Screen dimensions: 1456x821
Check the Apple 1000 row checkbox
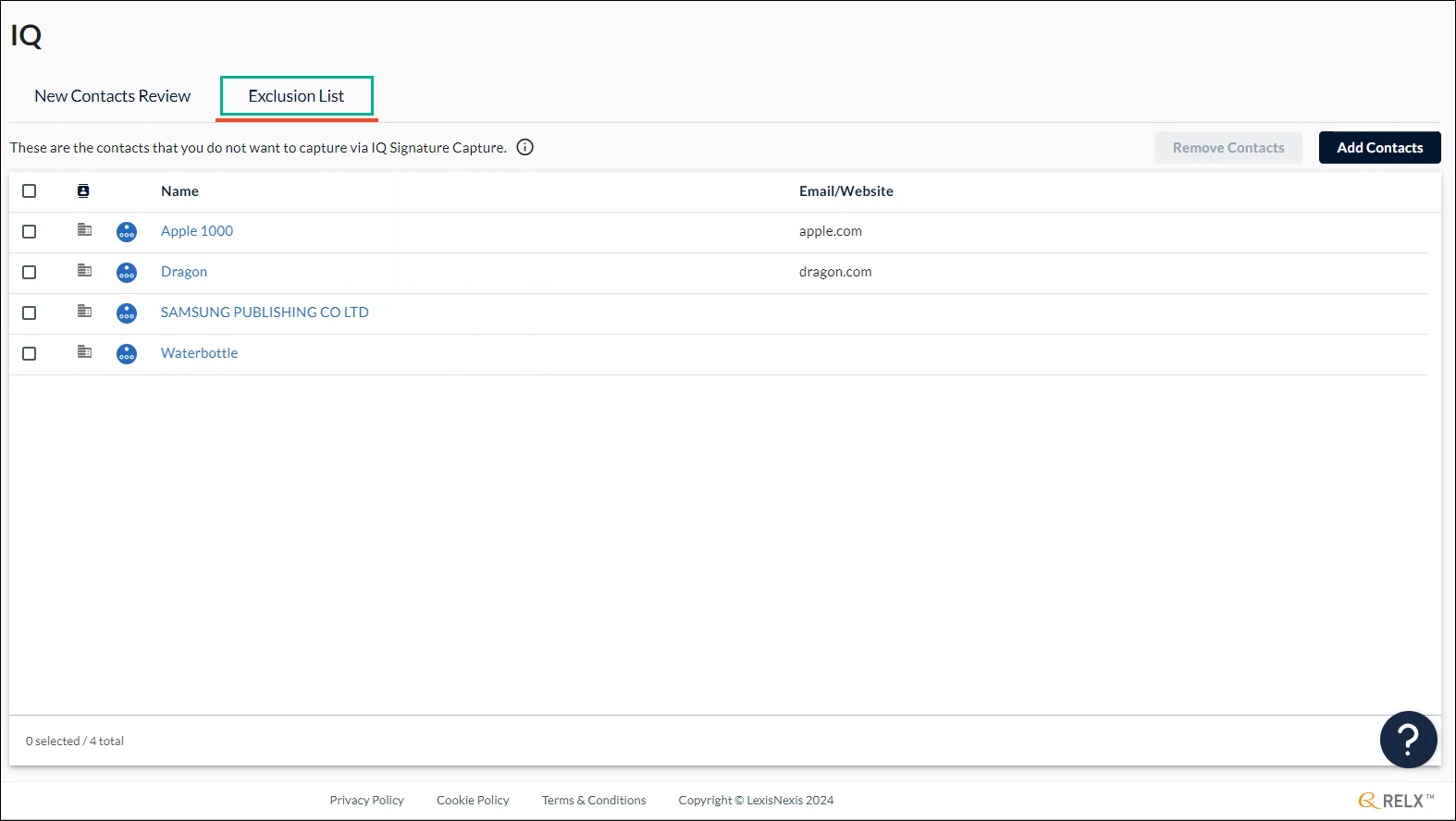pyautogui.click(x=30, y=231)
